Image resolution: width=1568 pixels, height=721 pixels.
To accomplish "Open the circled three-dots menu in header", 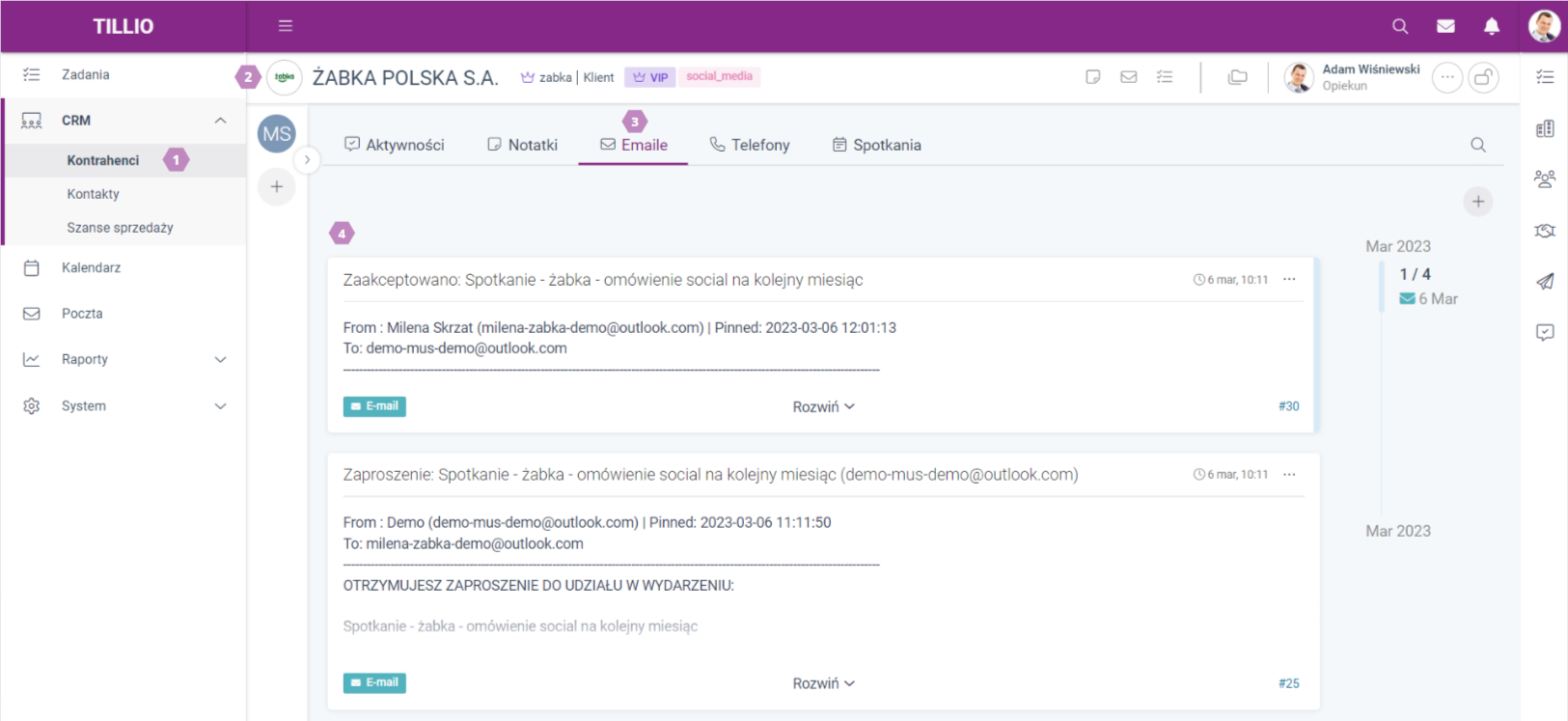I will click(x=1447, y=77).
